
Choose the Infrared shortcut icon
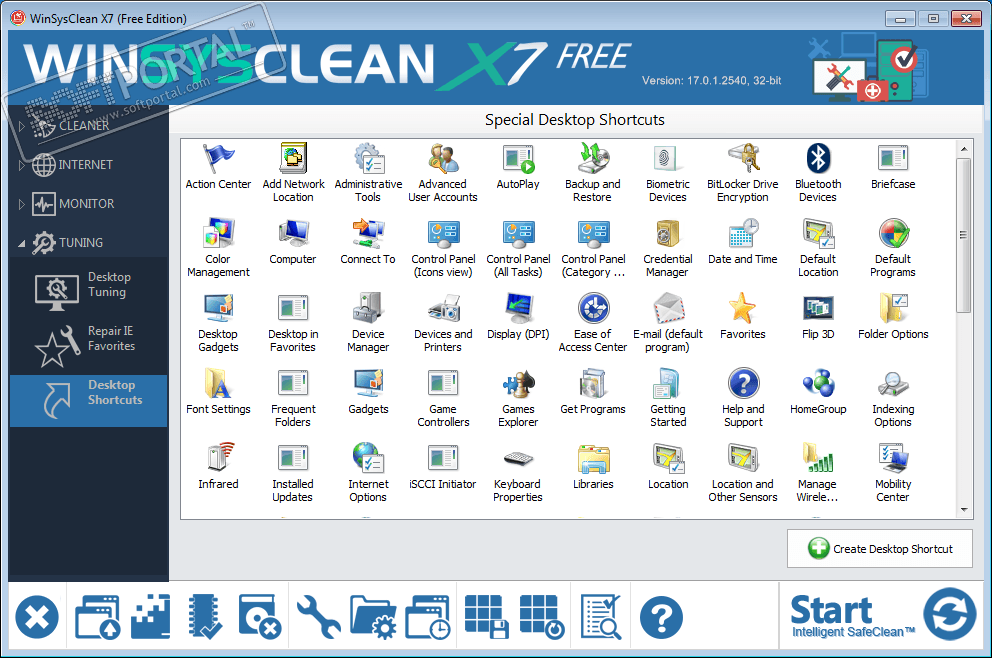pyautogui.click(x=218, y=466)
